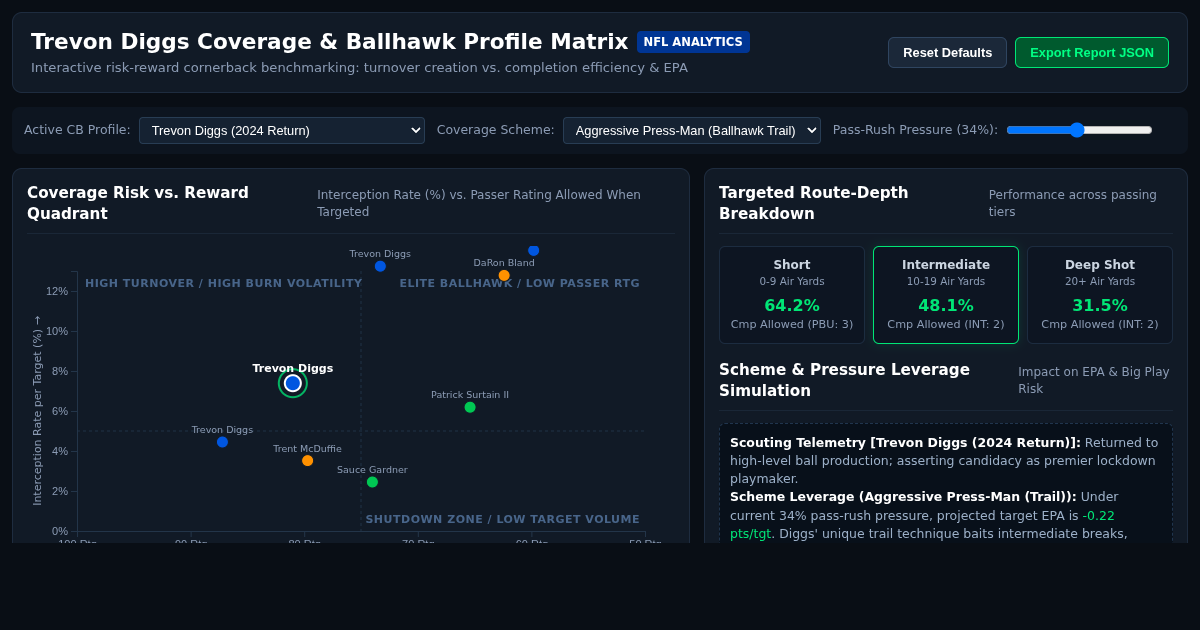1200x630 pixels.
Task: Adjust the Pass-Rush Pressure slider
Action: pos(1079,130)
